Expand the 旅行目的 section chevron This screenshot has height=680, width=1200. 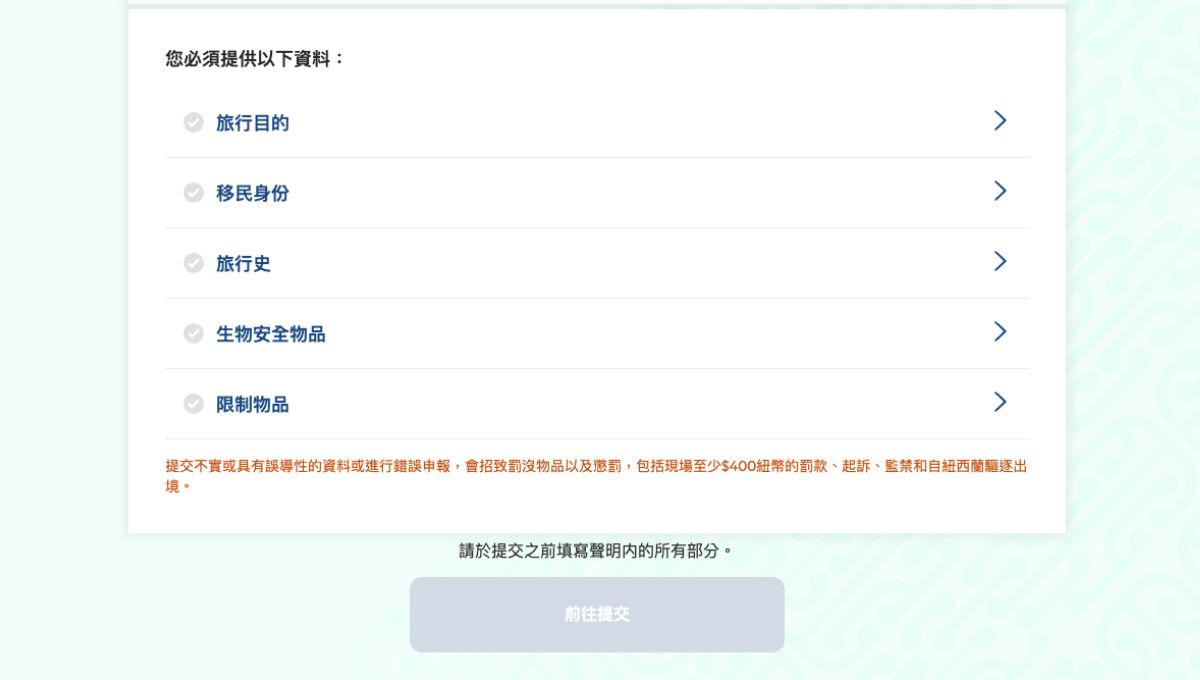pyautogui.click(x=999, y=120)
